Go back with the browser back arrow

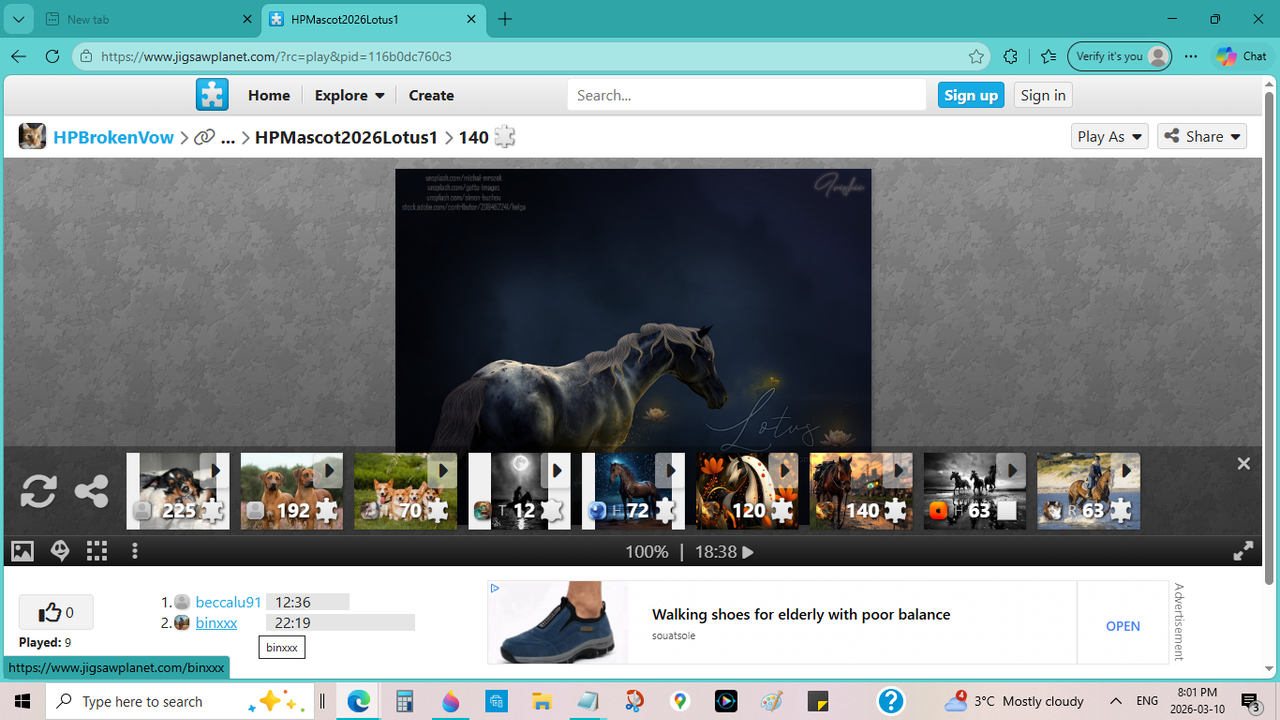(x=19, y=56)
